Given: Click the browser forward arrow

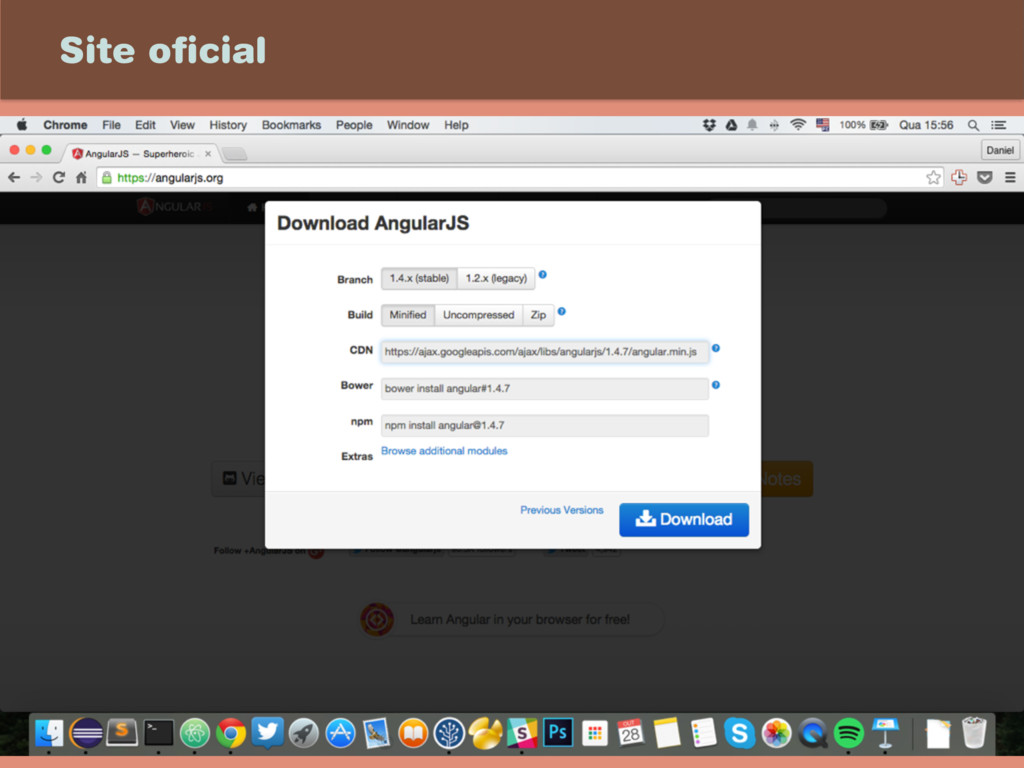Looking at the screenshot, I should pyautogui.click(x=36, y=177).
